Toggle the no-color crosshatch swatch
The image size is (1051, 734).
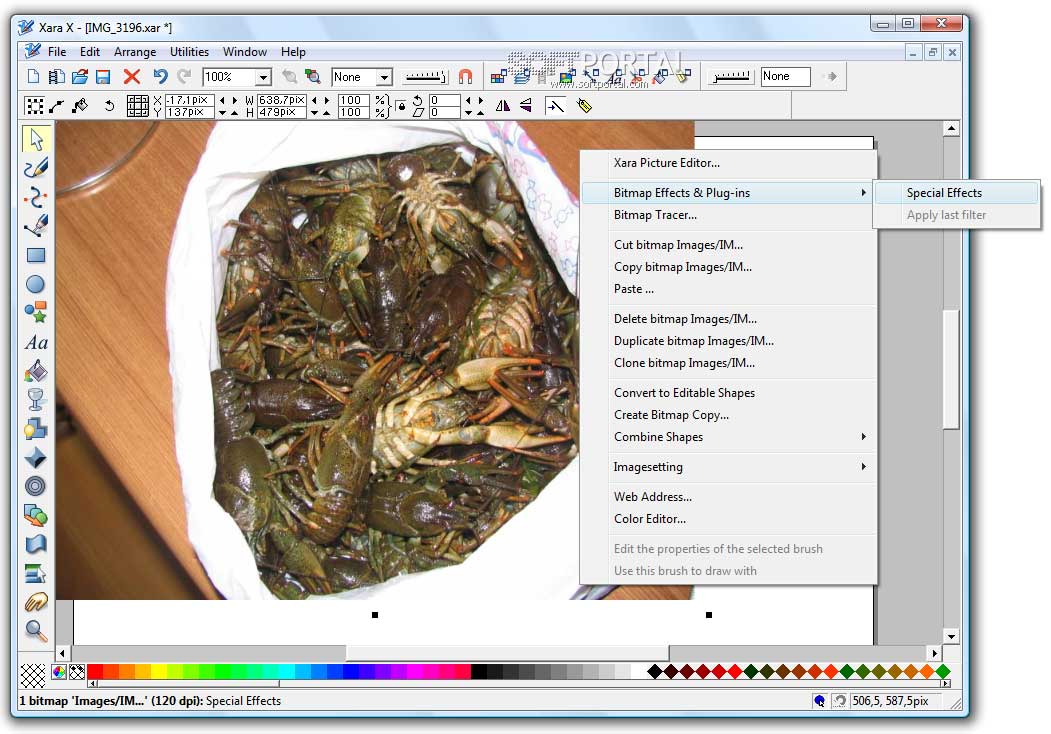[x=33, y=676]
